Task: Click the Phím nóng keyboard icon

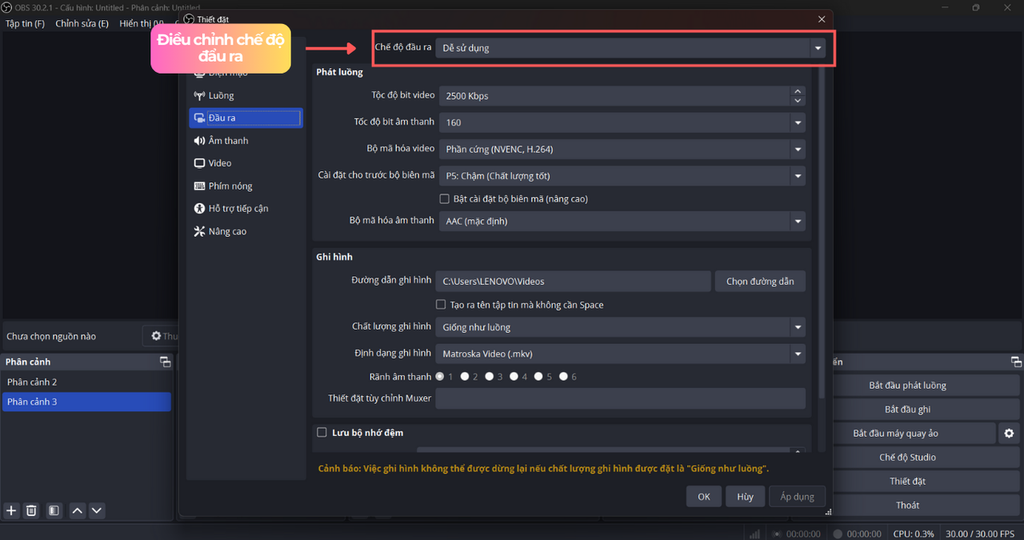Action: pyautogui.click(x=199, y=186)
